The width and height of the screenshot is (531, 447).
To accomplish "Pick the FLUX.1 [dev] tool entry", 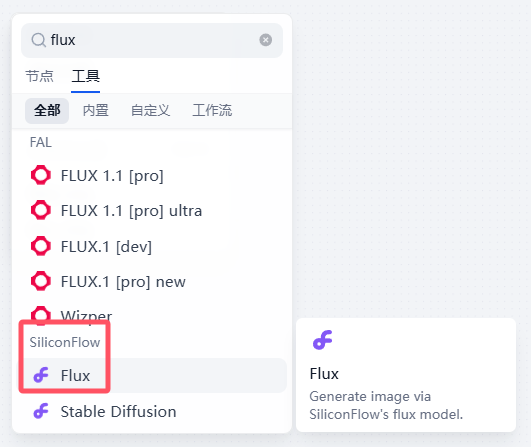I will click(x=152, y=246).
